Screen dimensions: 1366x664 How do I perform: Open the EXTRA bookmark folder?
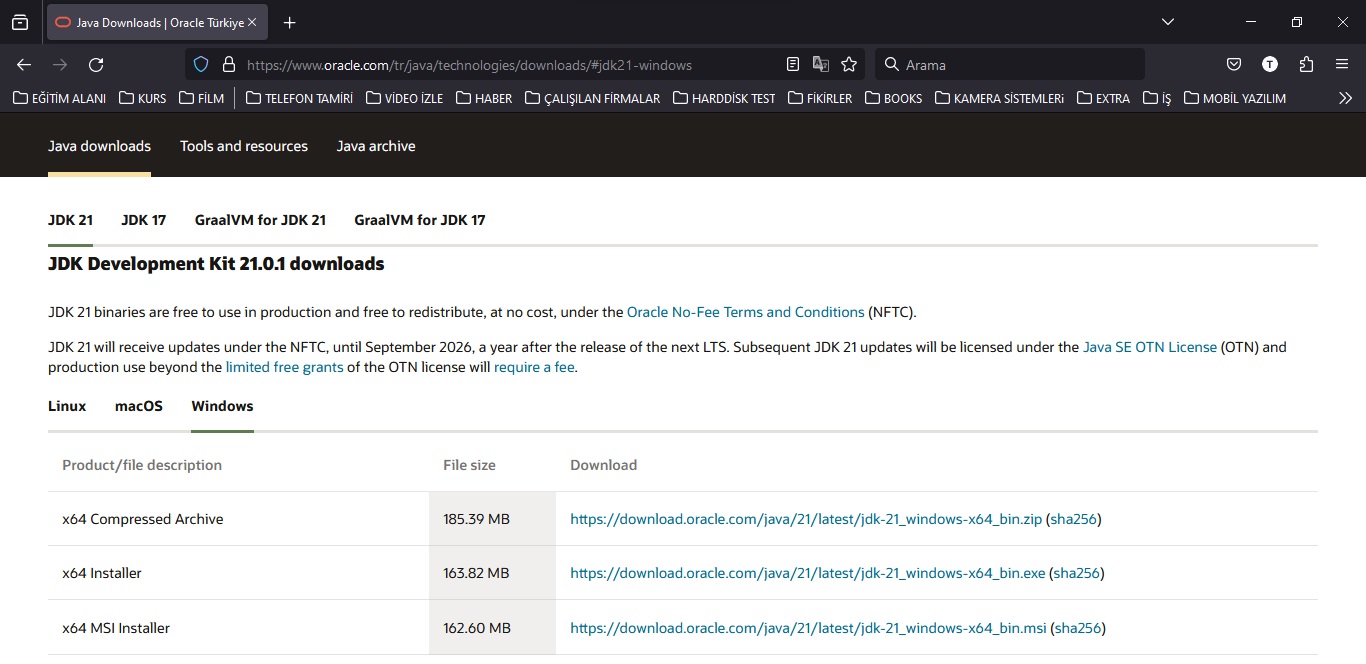pos(1102,98)
